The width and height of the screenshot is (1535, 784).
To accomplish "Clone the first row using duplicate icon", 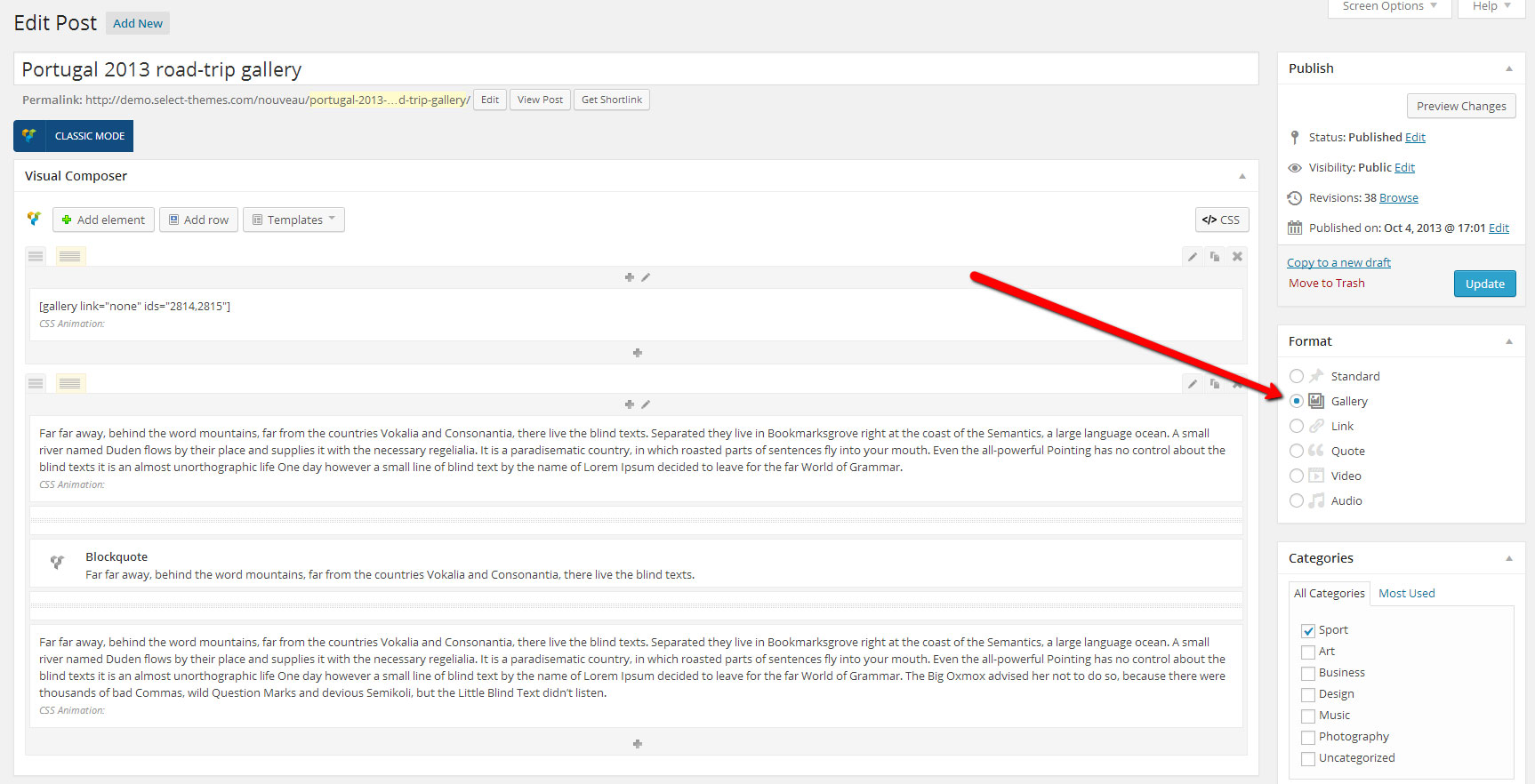I will (x=1214, y=257).
